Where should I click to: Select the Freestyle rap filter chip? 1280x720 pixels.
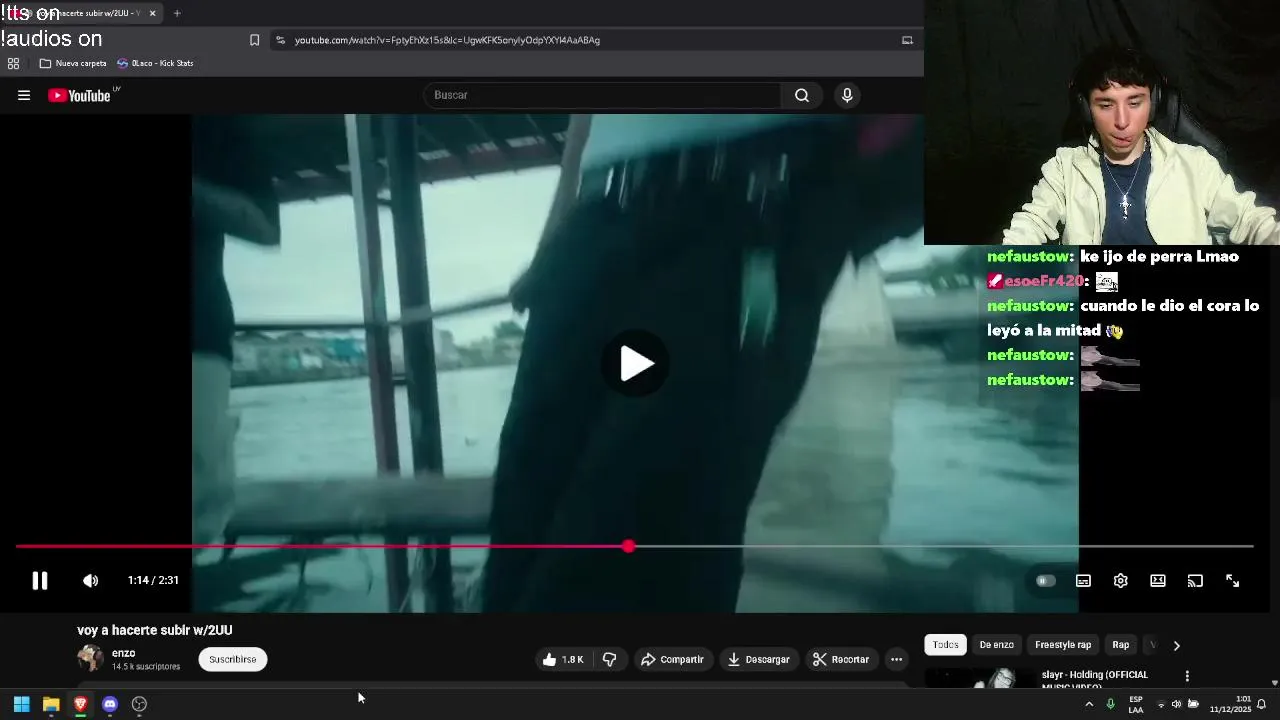coord(1063,645)
